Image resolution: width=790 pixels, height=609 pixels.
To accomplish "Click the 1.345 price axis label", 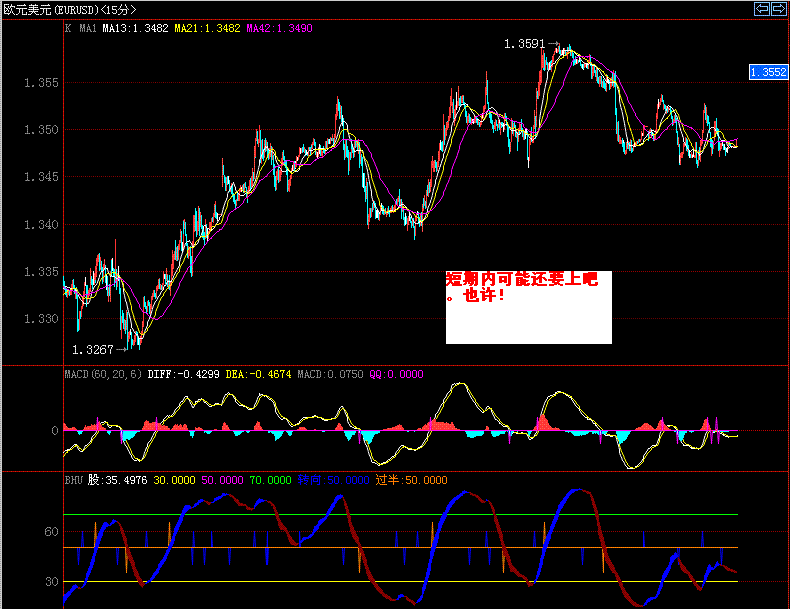I will (x=41, y=177).
